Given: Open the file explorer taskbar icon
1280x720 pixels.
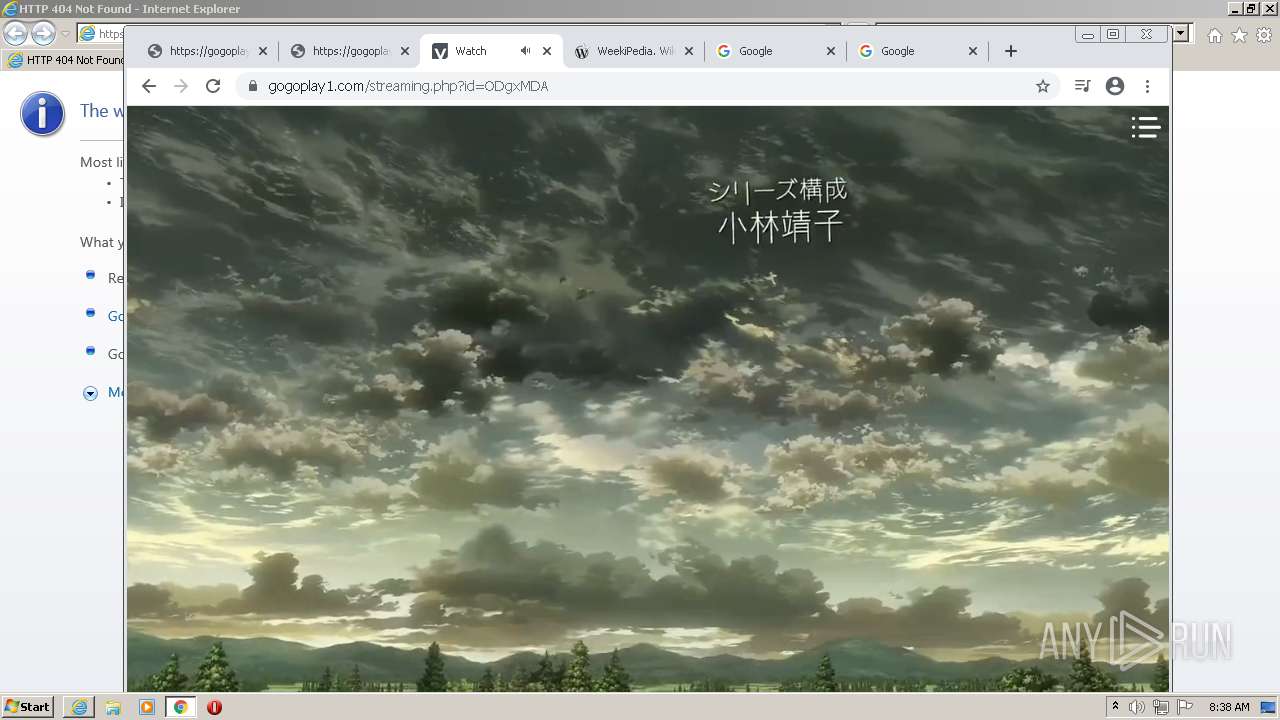Looking at the screenshot, I should pos(113,707).
